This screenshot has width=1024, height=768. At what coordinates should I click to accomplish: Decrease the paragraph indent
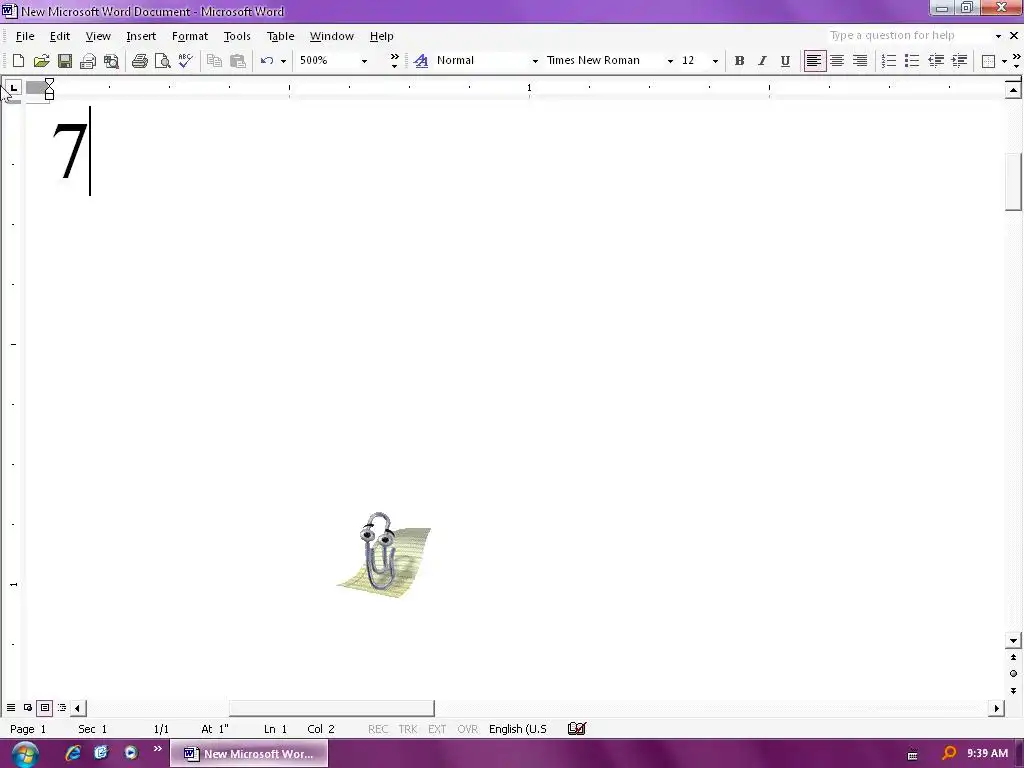936,61
